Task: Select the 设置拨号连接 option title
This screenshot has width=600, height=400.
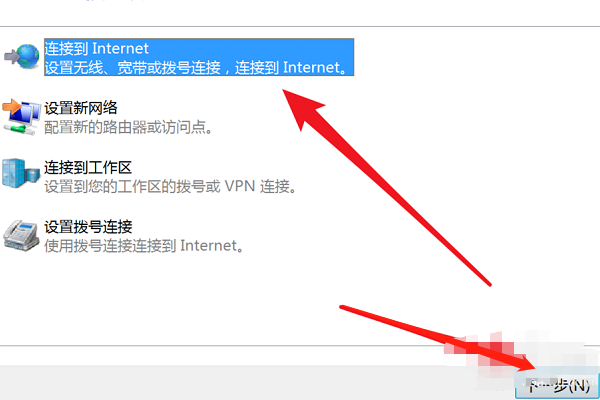Action: coord(88,227)
